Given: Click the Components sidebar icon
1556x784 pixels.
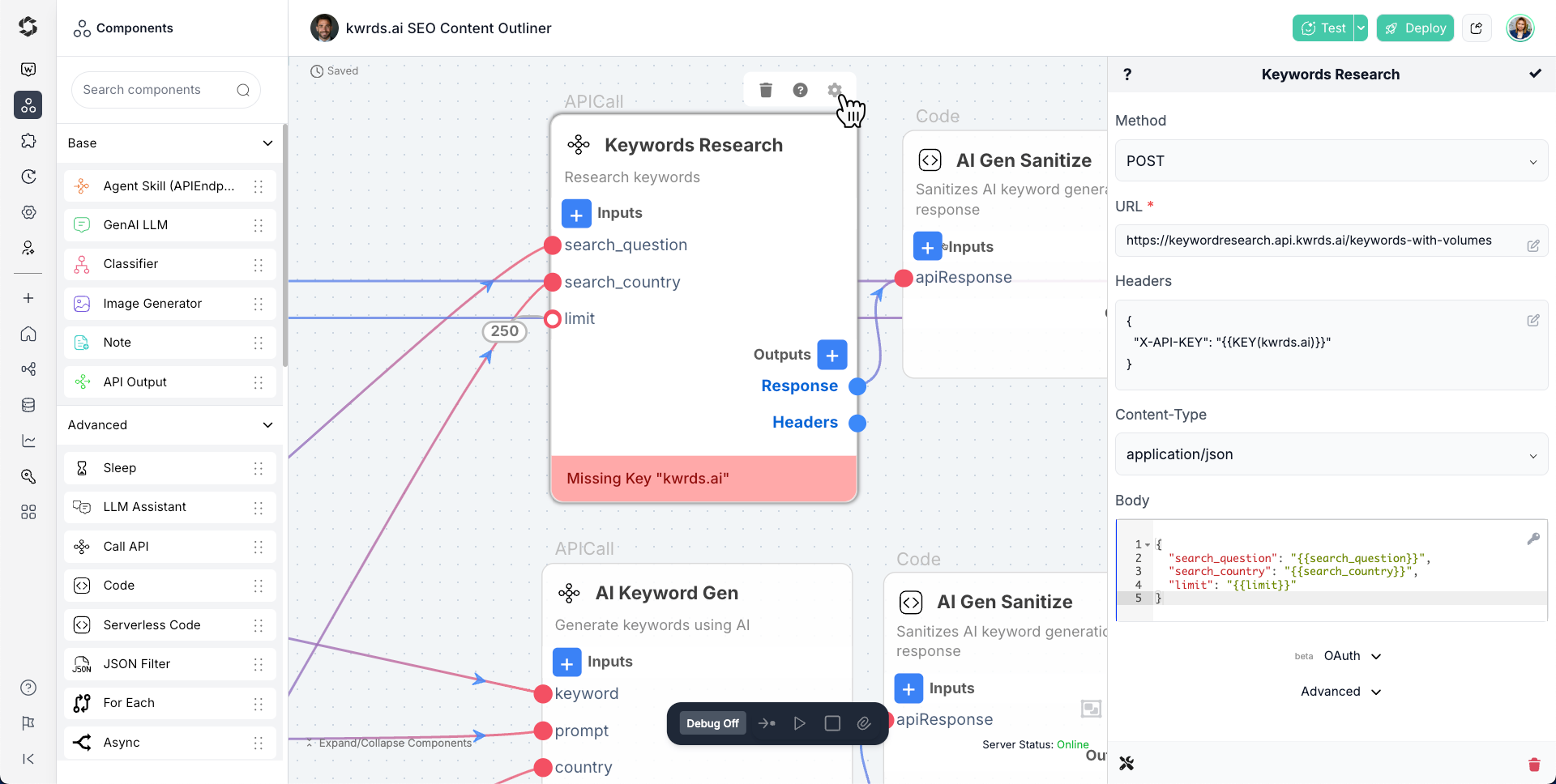Looking at the screenshot, I should pyautogui.click(x=28, y=105).
